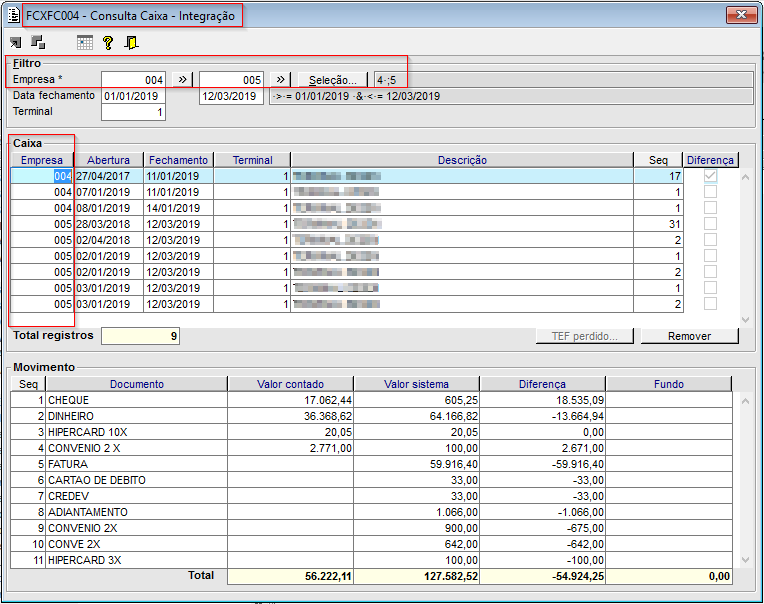Image resolution: width=764 pixels, height=604 pixels.
Task: Click Diferença header in Caixa grid
Action: [710, 160]
